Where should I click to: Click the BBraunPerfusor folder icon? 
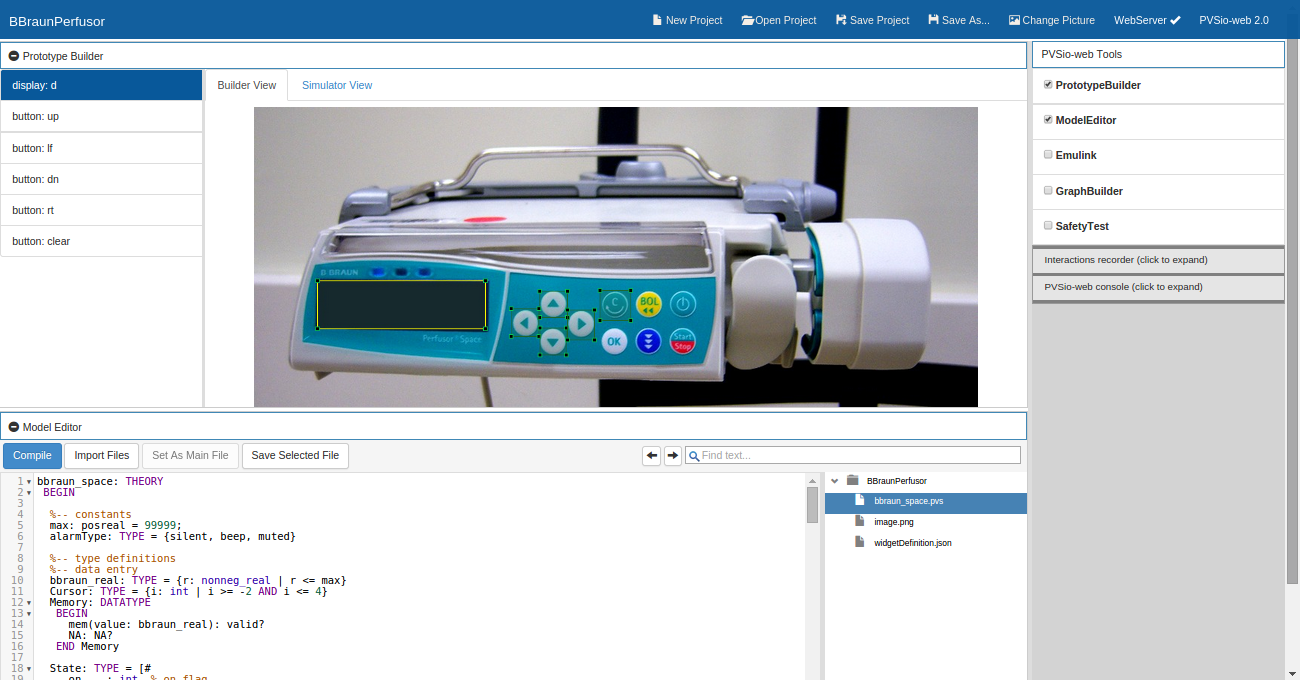click(852, 480)
